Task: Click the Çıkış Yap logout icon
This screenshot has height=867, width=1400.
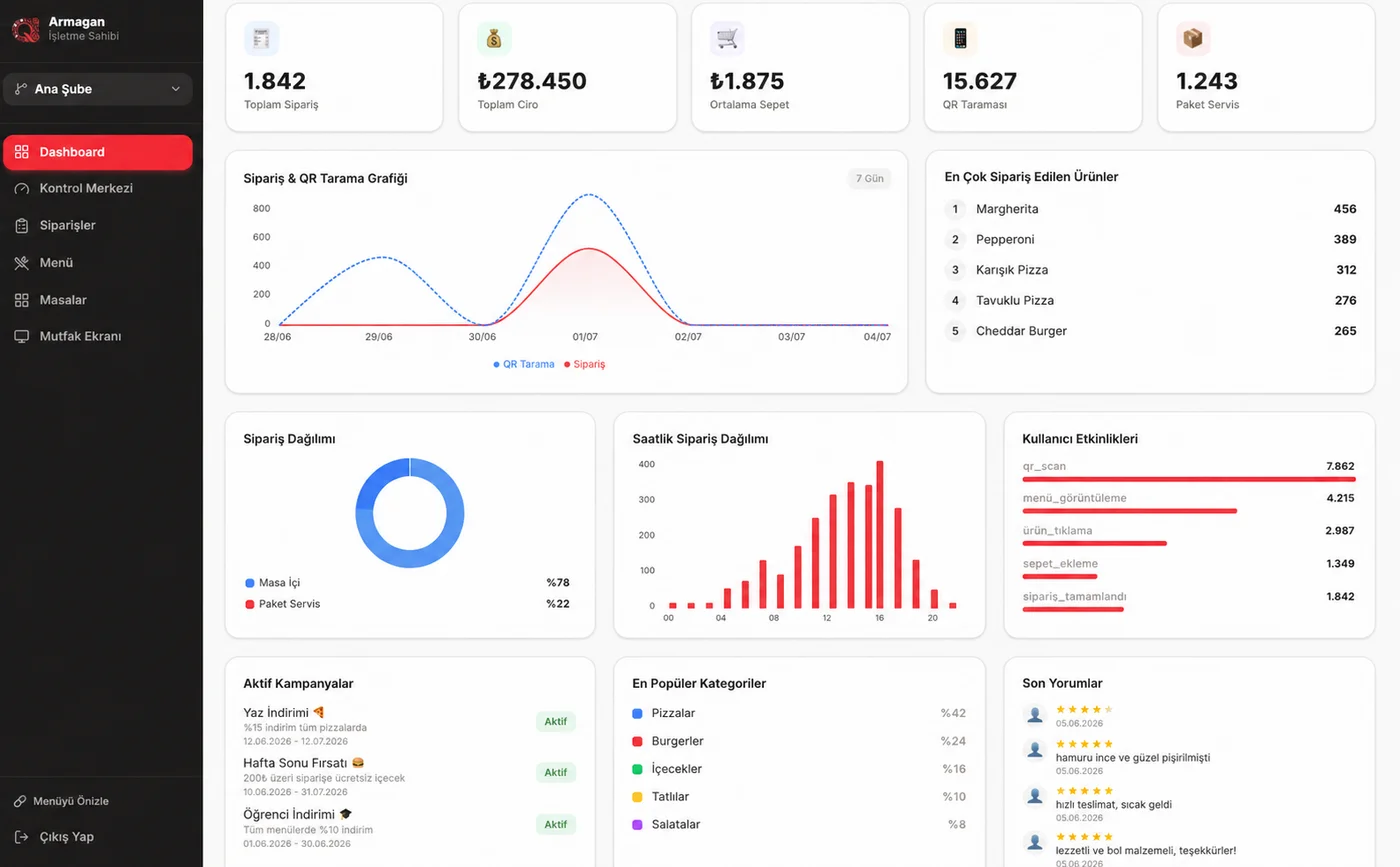Action: click(x=22, y=837)
